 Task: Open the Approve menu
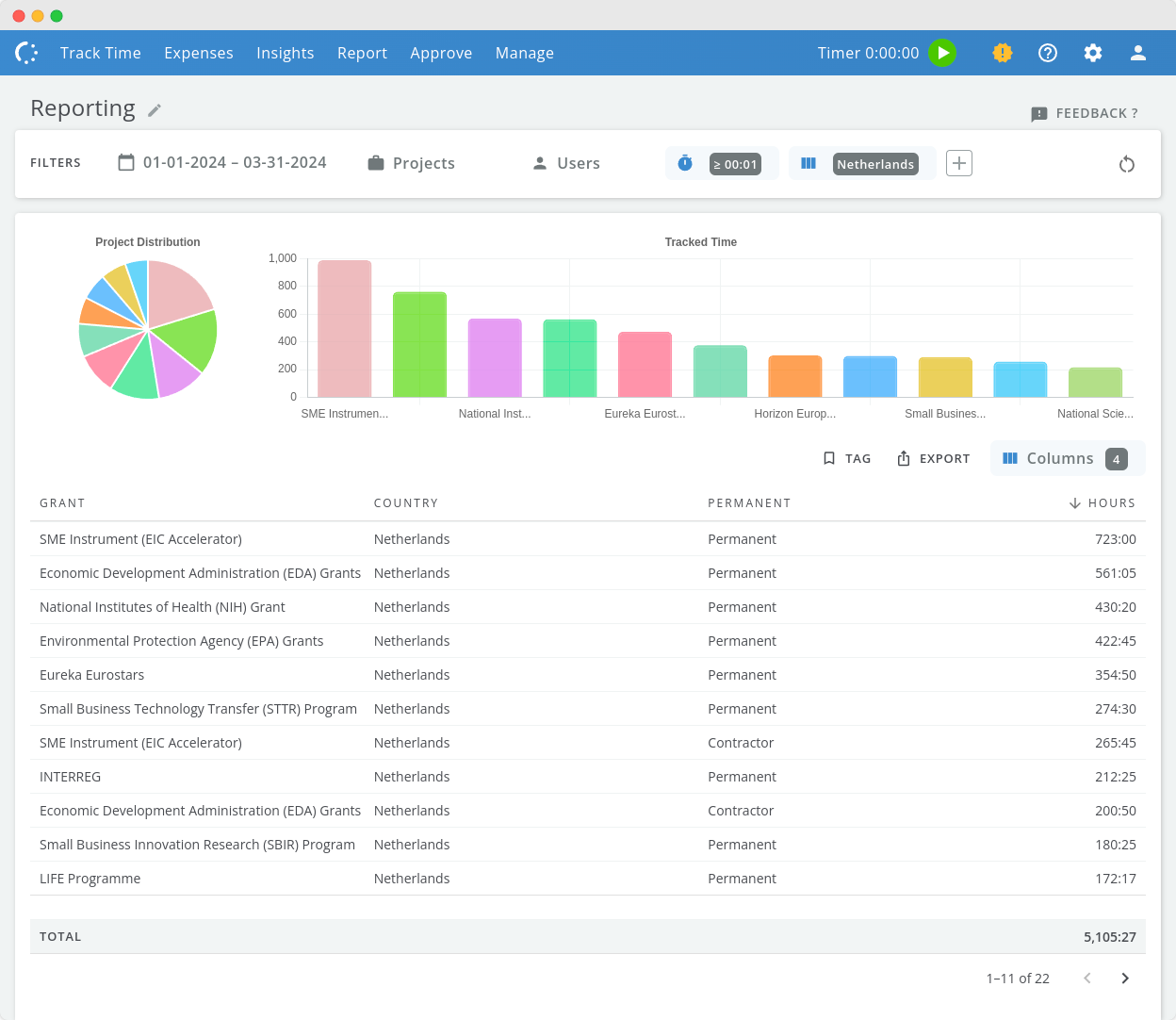pos(441,53)
